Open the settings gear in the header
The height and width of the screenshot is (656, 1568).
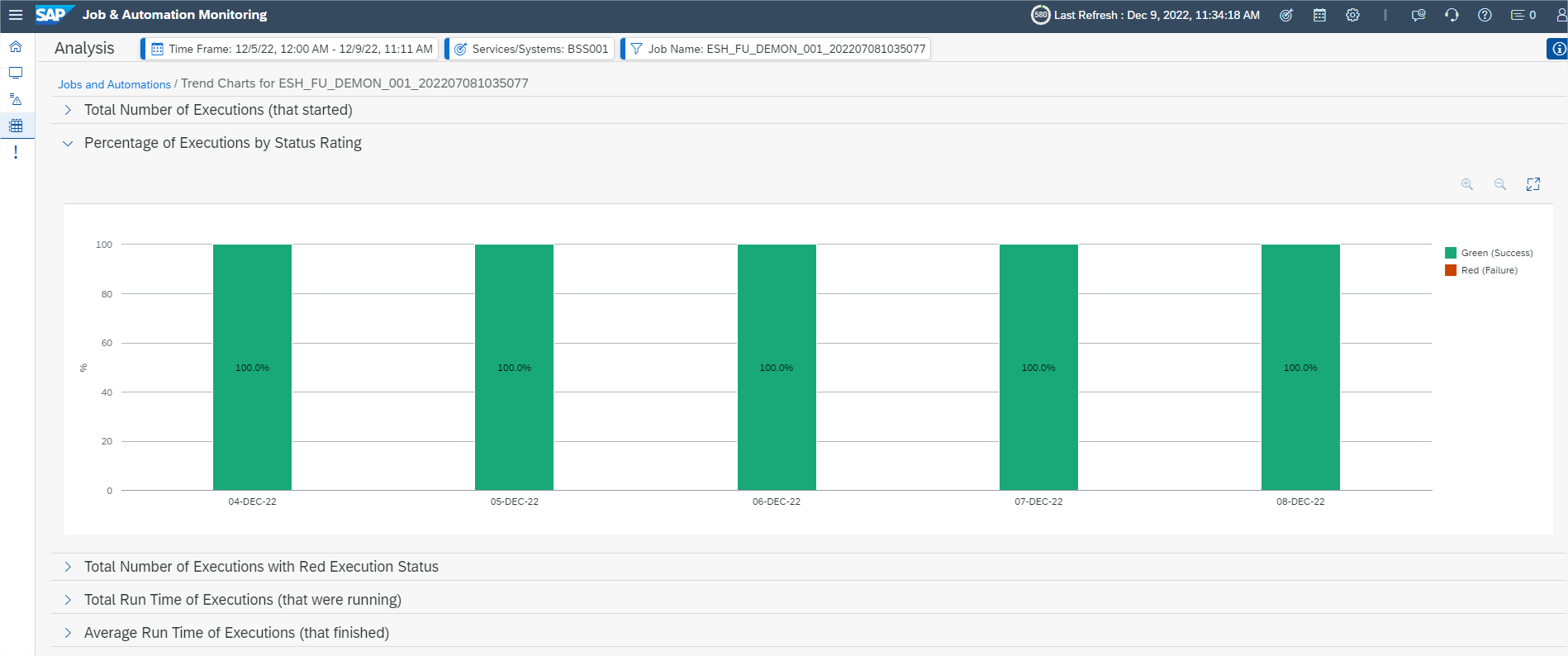[x=1352, y=15]
